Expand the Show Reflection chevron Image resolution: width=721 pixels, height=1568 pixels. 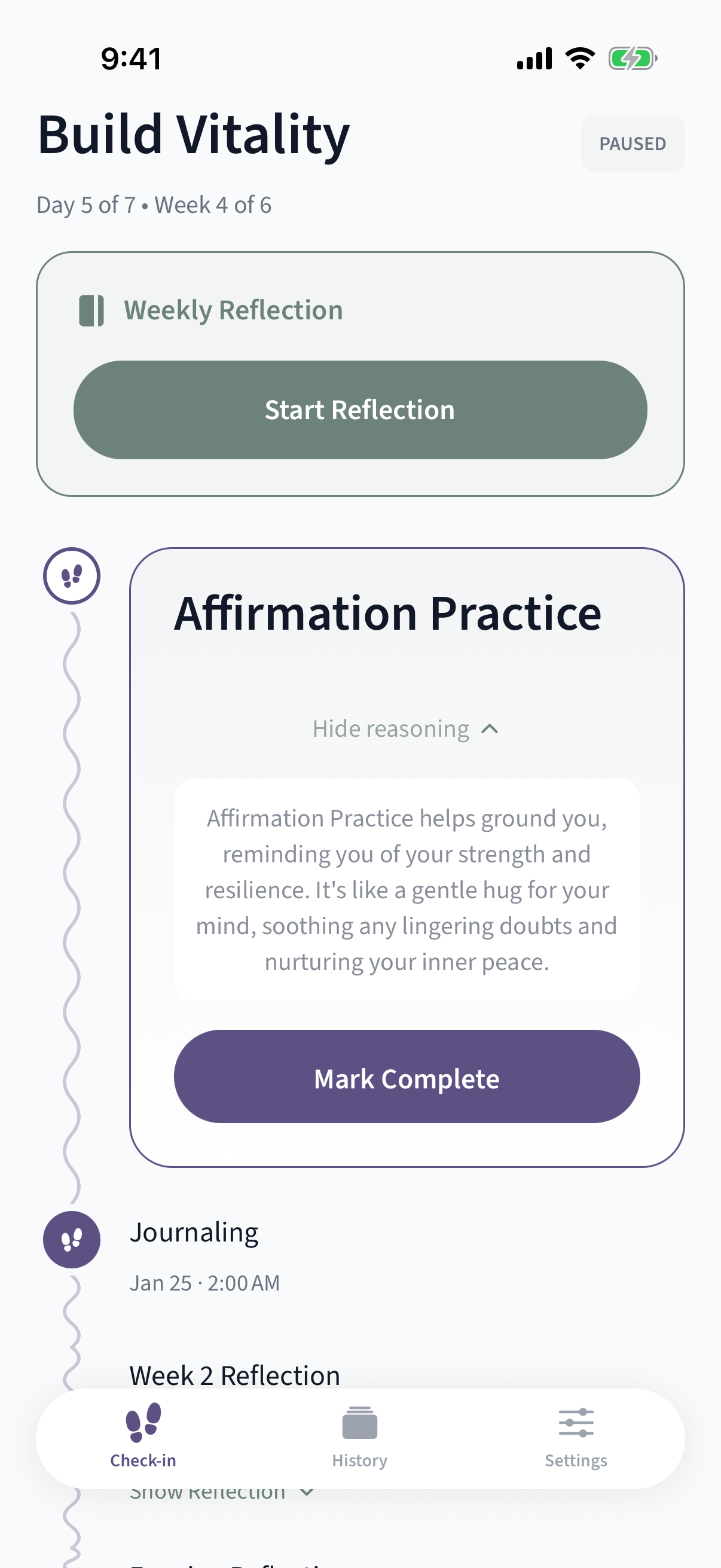click(x=308, y=1493)
